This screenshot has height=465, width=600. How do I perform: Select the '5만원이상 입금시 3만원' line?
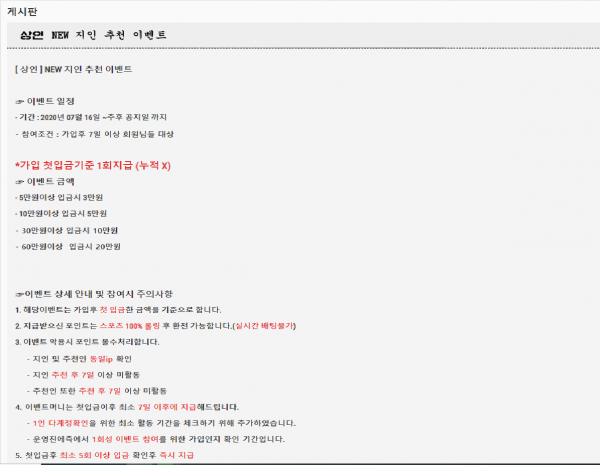click(62, 197)
